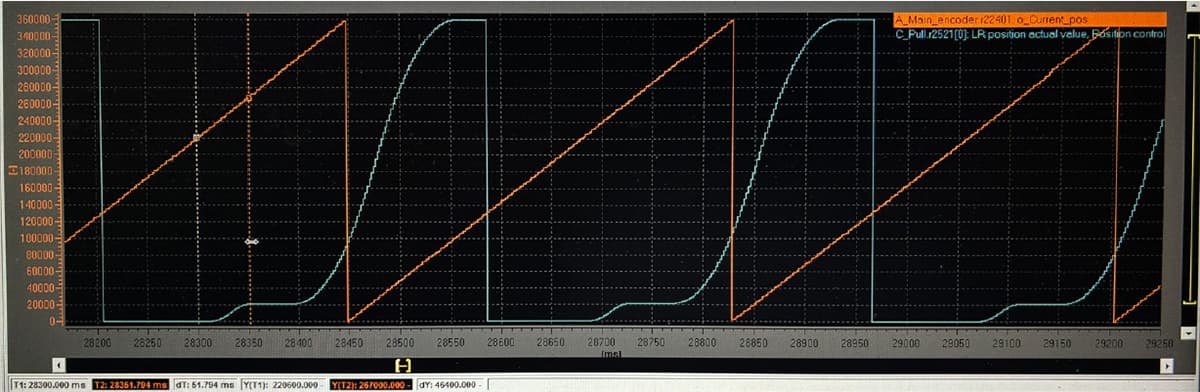This screenshot has width=1200, height=392.
Task: Click the highlighted T2: 28351.794 ms field
Action: click(130, 384)
